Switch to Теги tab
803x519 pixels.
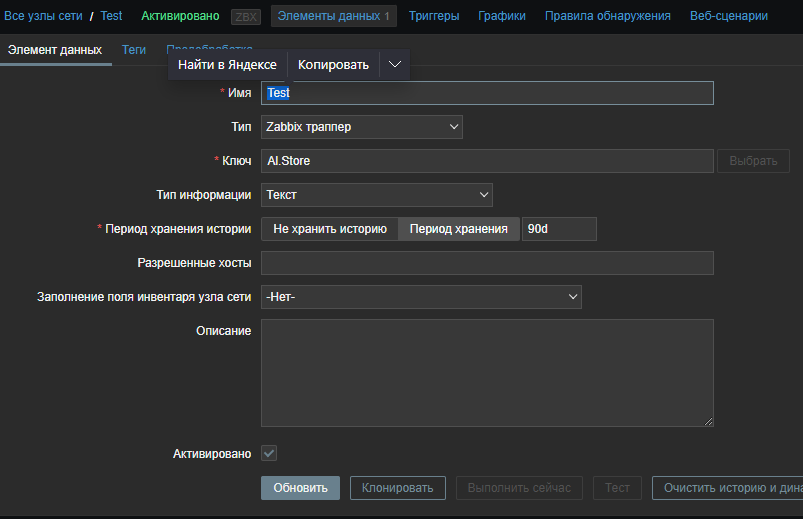[x=134, y=50]
